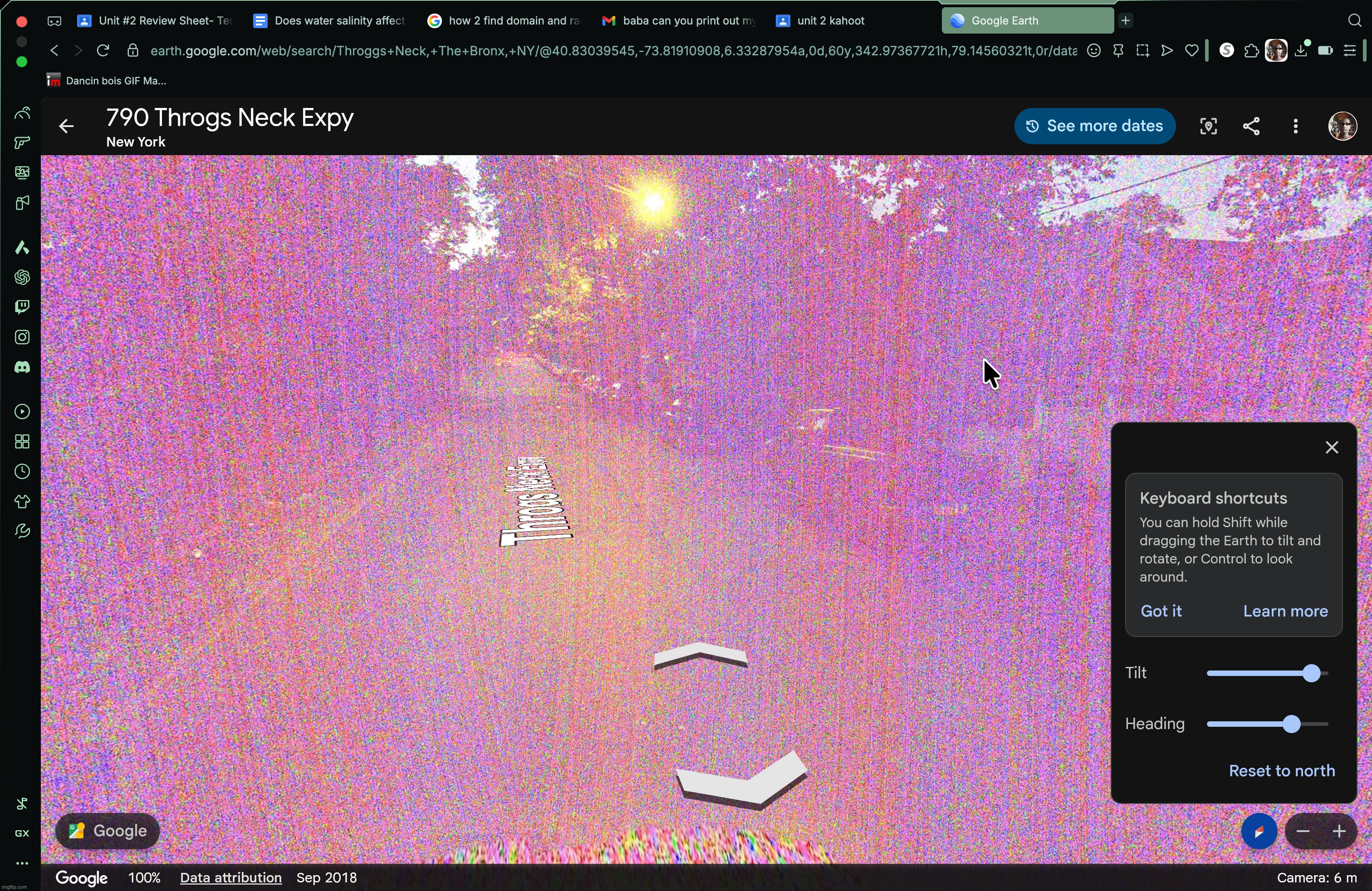This screenshot has height=891, width=1372.
Task: Open Twitch from the browser sidebar
Action: pos(22,307)
